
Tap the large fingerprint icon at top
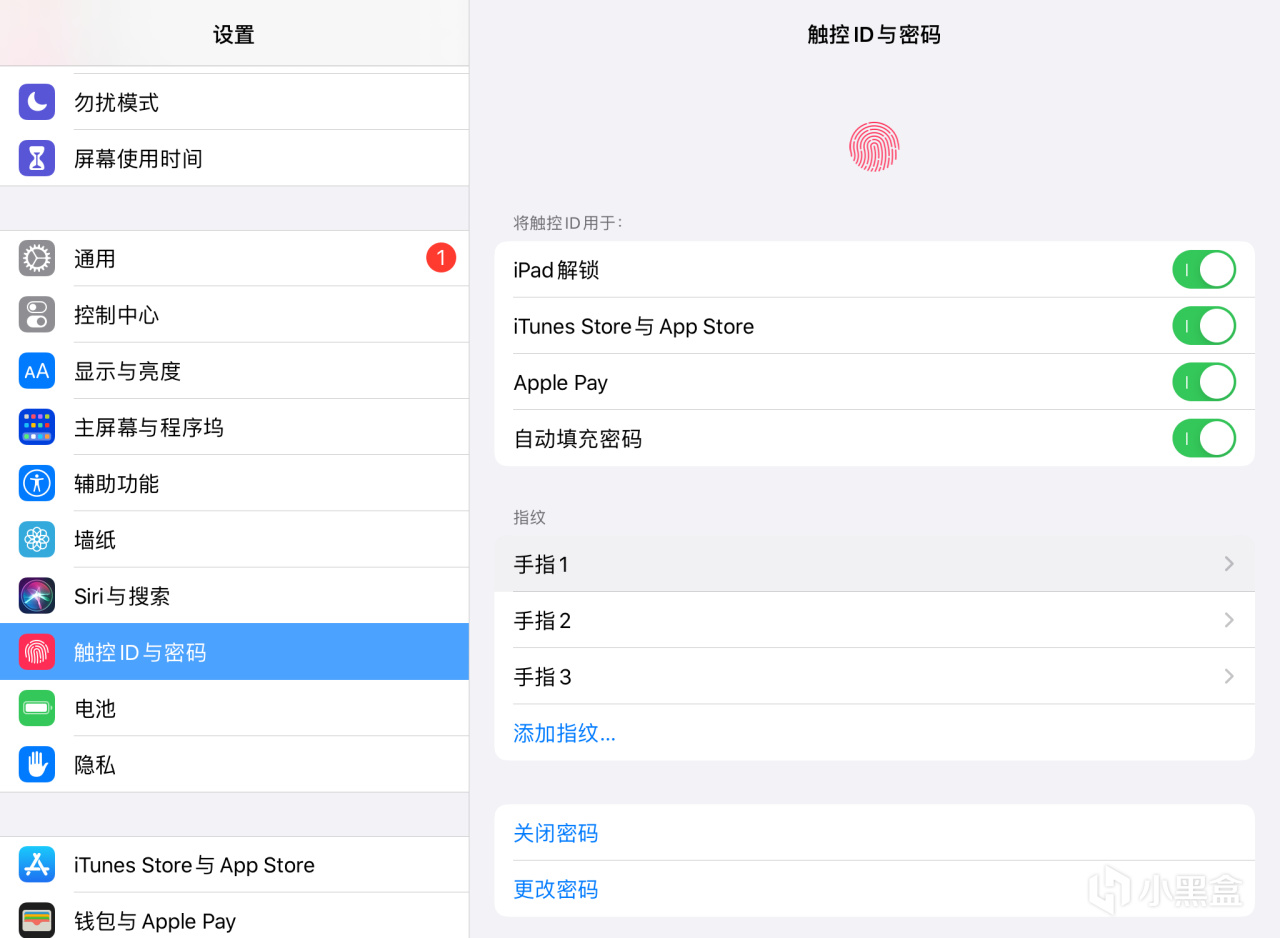pyautogui.click(x=874, y=147)
